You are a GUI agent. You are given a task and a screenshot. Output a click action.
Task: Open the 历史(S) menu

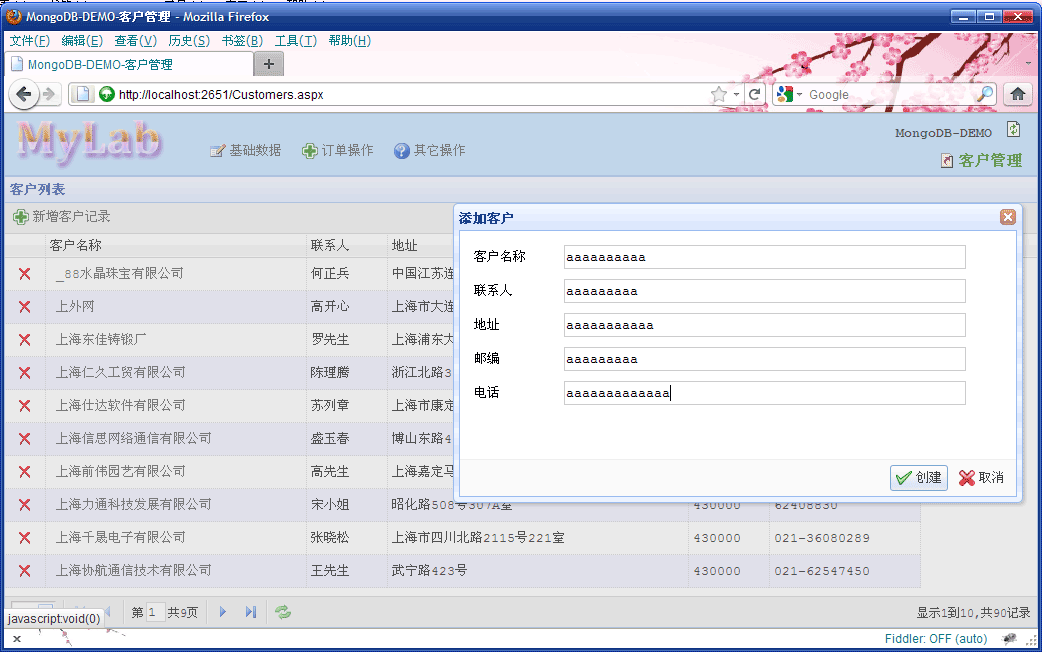(189, 41)
